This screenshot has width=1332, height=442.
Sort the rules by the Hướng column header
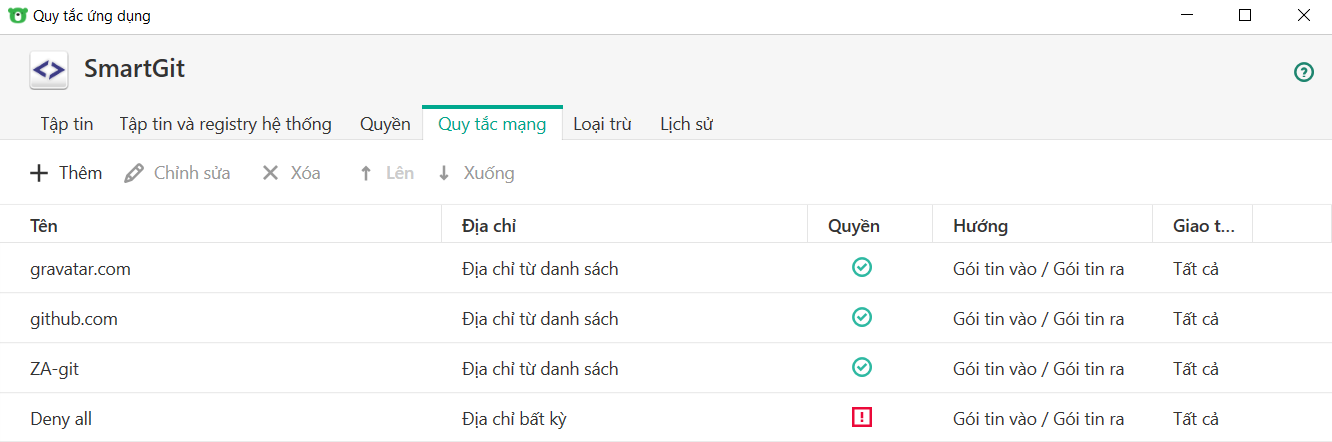(980, 226)
